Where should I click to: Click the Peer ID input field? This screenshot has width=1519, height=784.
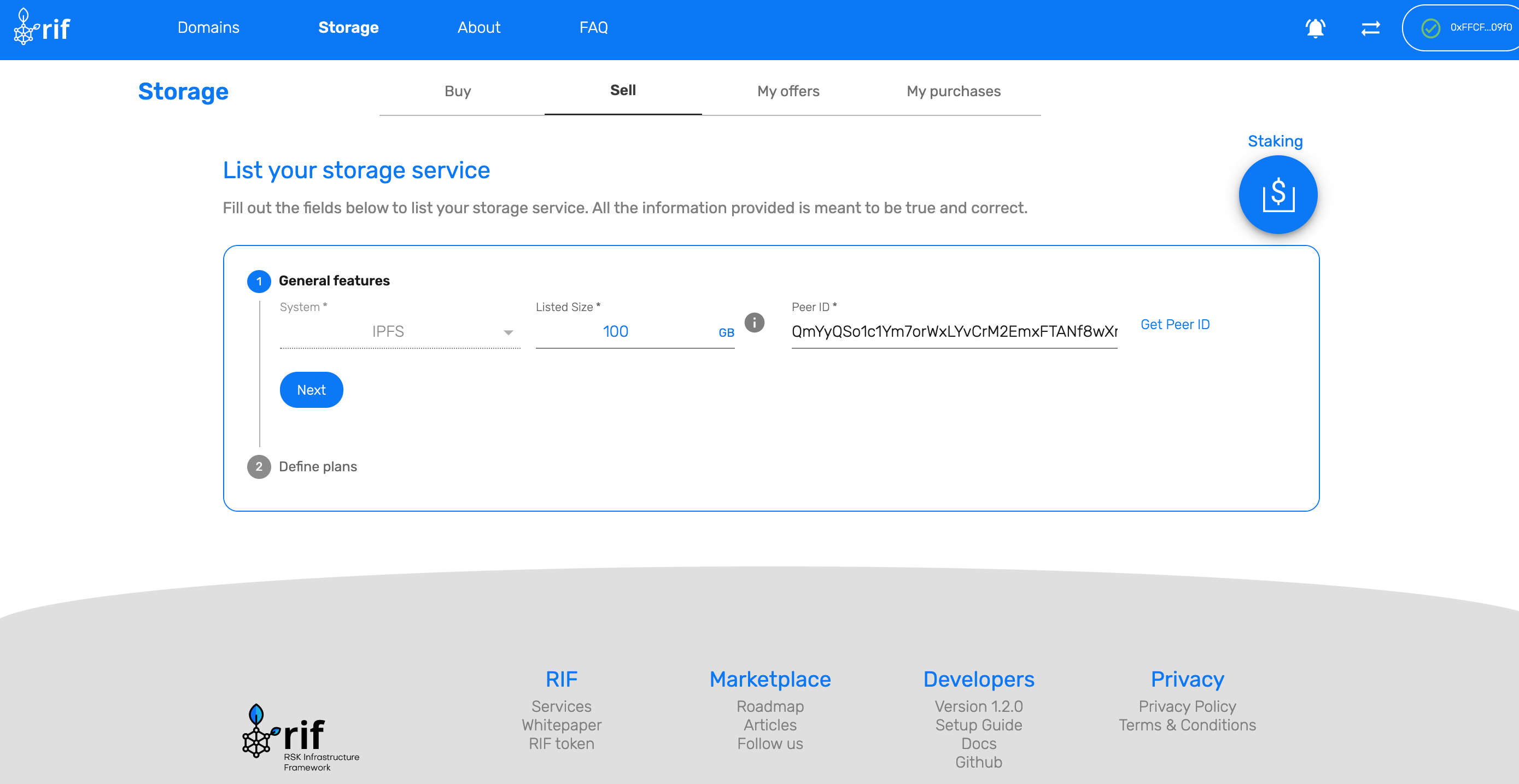click(x=954, y=331)
